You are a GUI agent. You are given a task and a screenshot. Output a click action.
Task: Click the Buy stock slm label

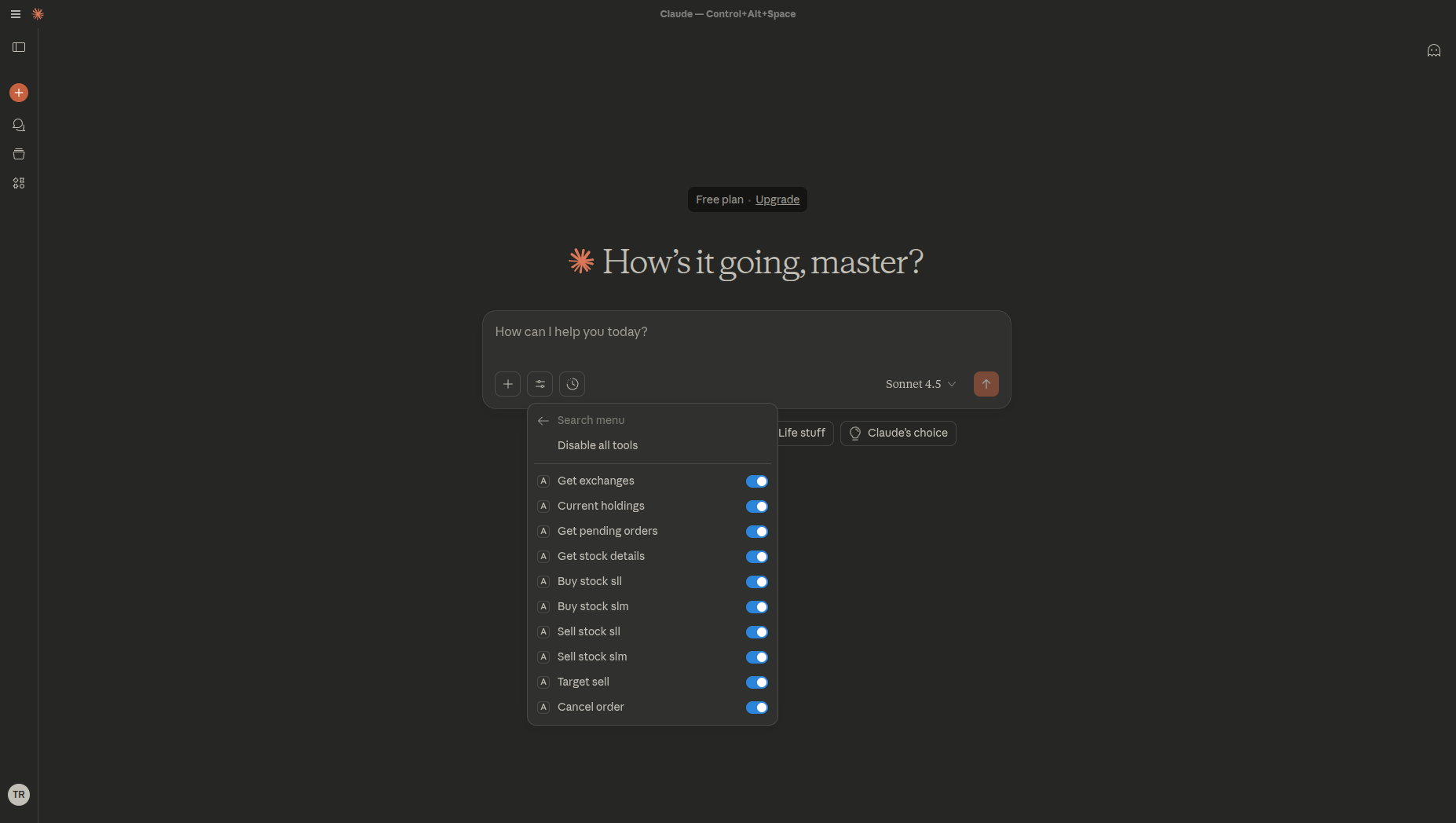point(593,606)
